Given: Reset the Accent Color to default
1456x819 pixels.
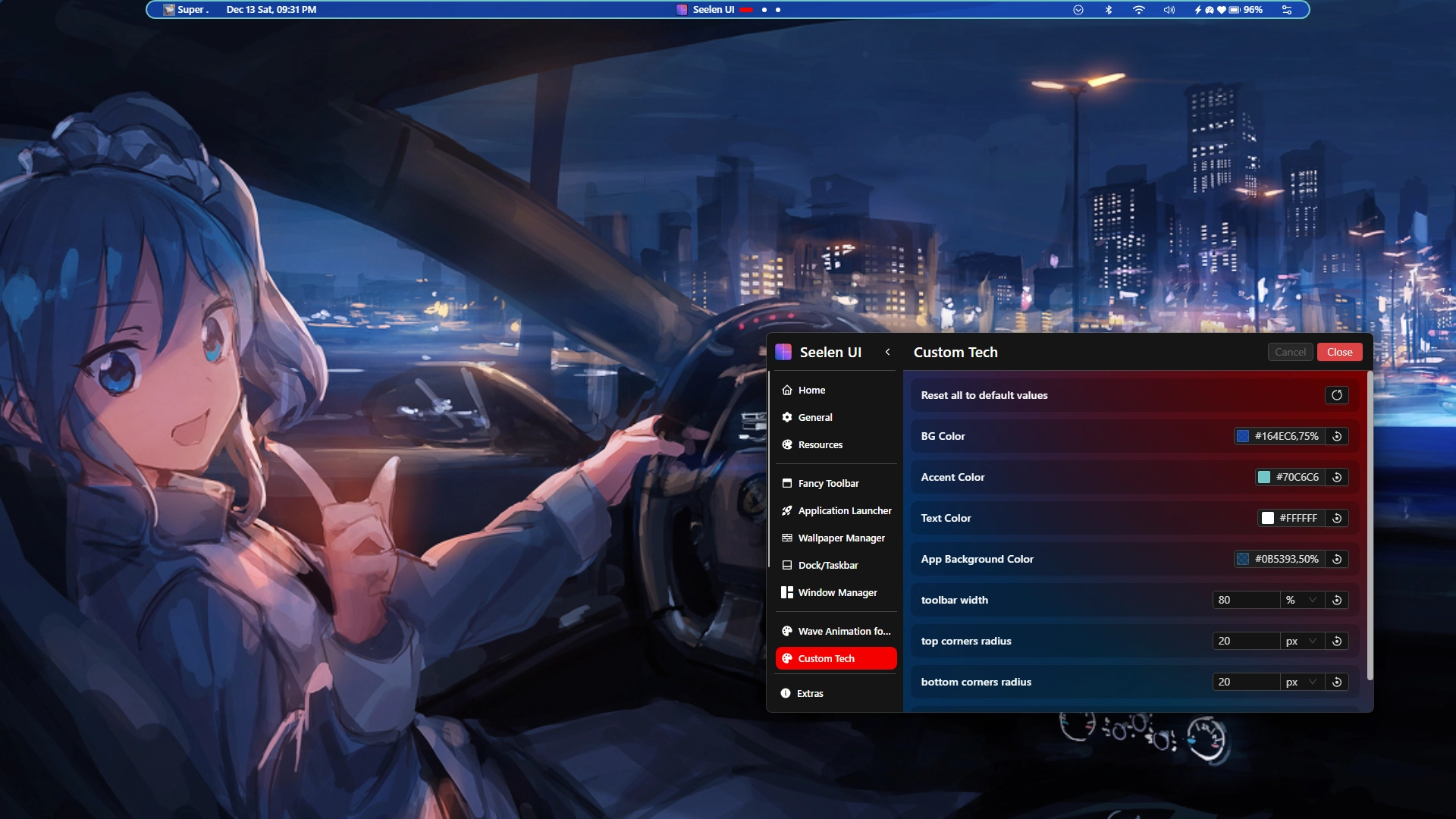Looking at the screenshot, I should [x=1338, y=477].
